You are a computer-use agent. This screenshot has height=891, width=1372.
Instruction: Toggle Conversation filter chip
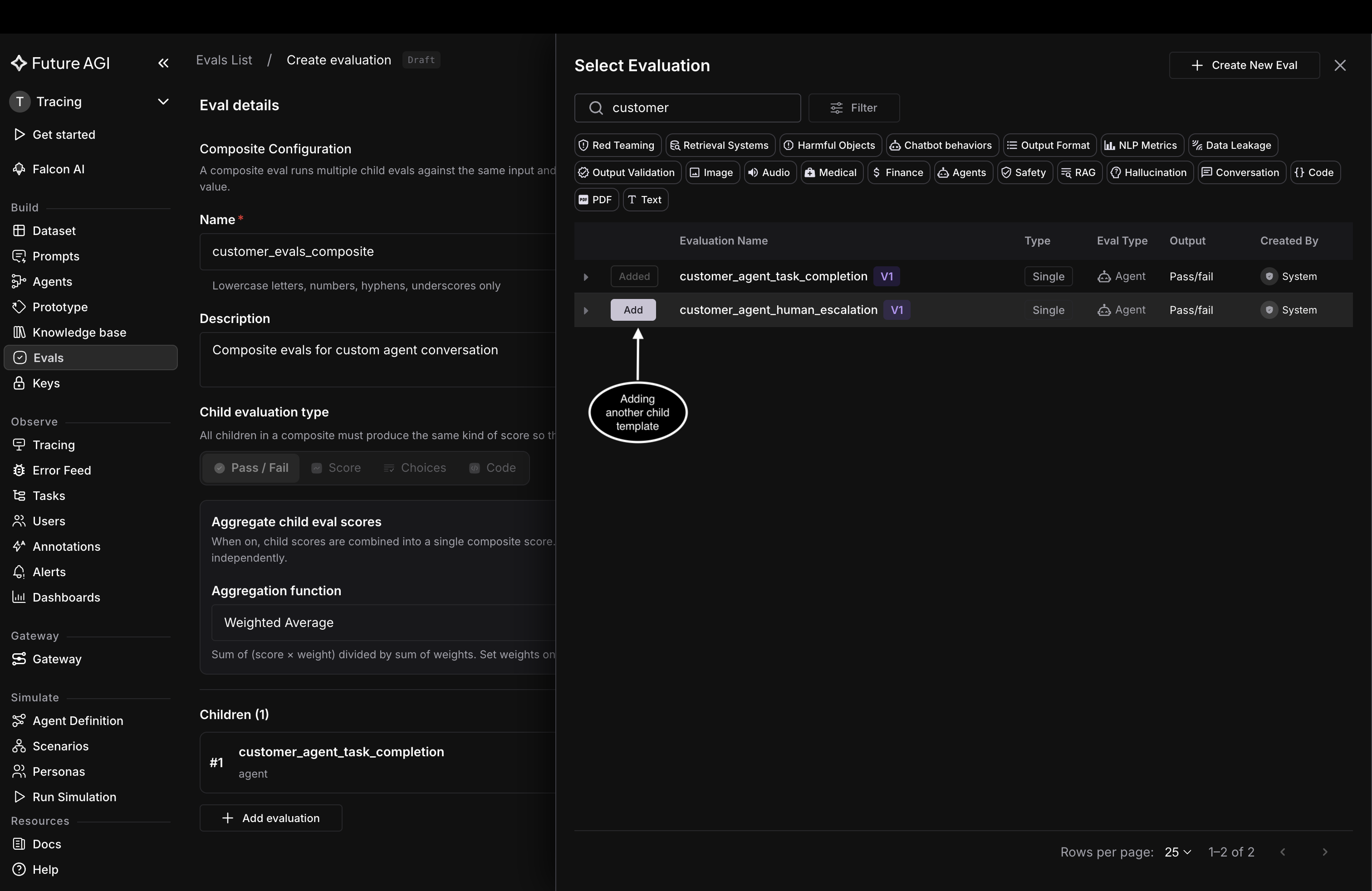pos(1241,172)
